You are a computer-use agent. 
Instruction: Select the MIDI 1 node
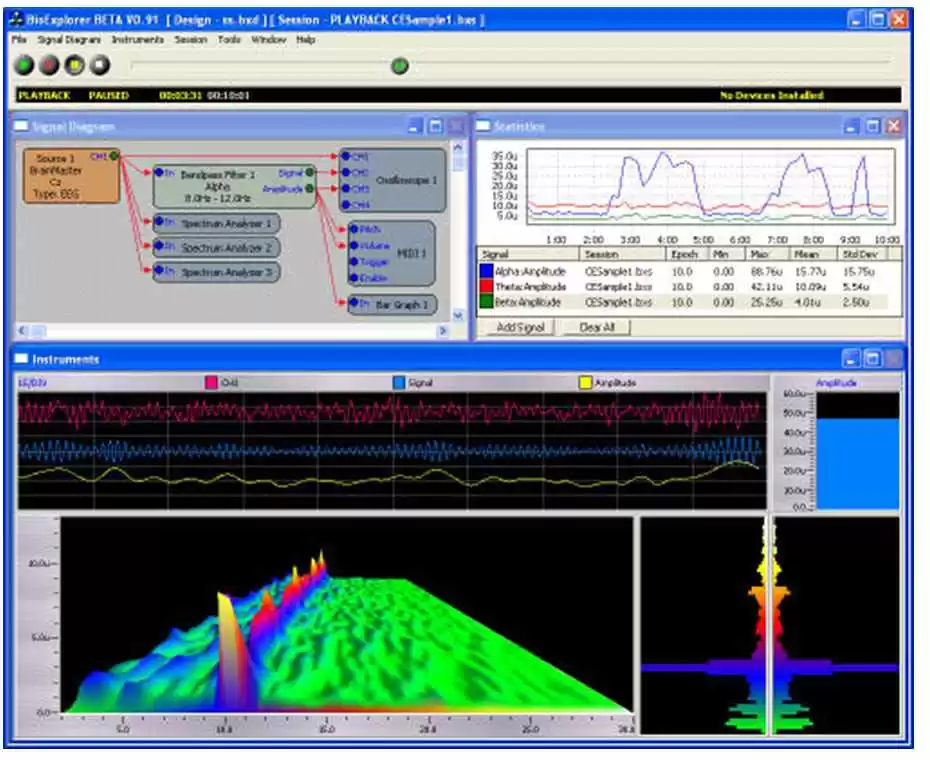pos(391,253)
